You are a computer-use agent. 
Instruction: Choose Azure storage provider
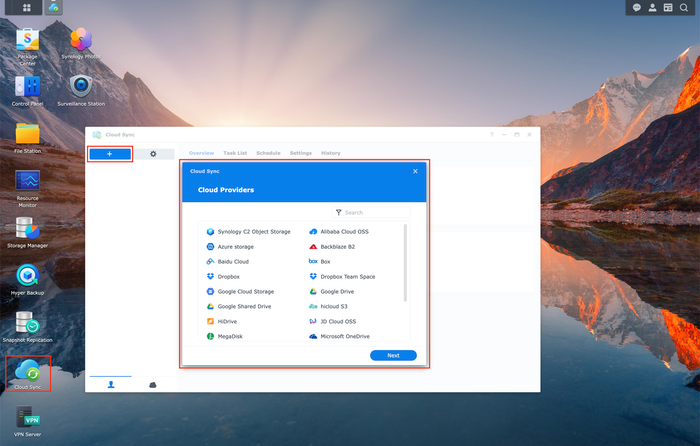230,246
